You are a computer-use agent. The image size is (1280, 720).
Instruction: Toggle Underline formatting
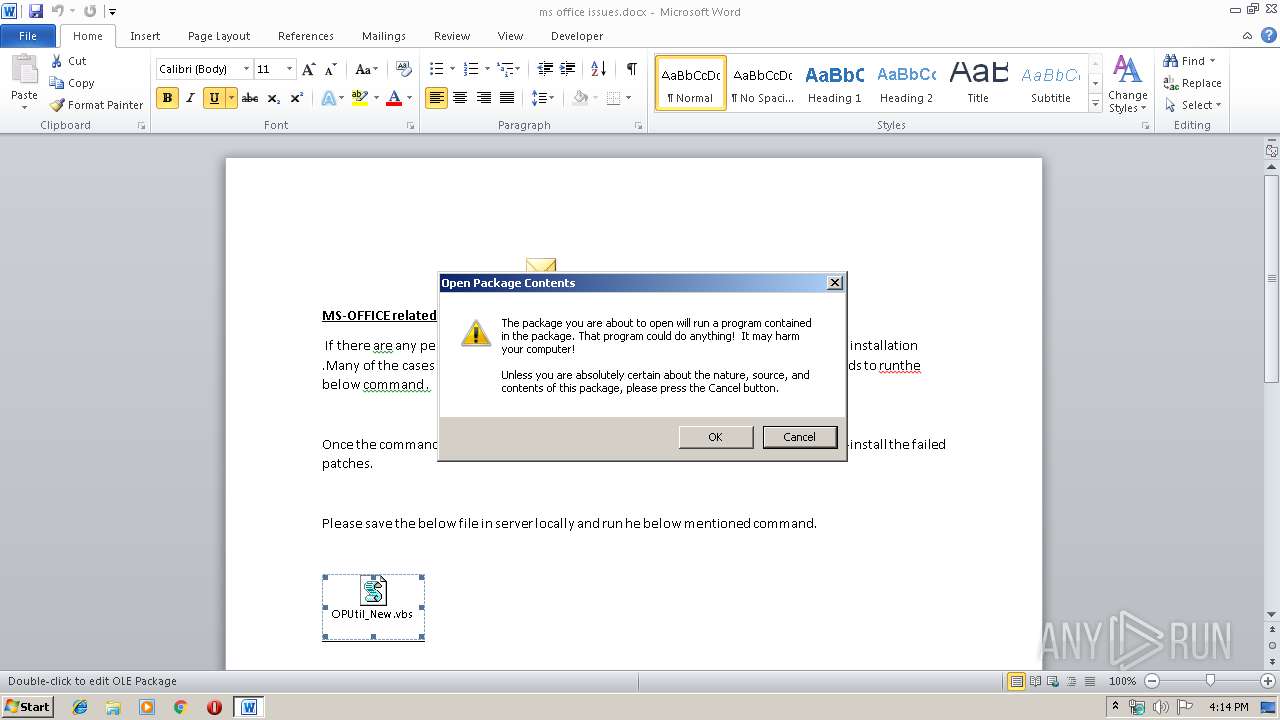(214, 98)
